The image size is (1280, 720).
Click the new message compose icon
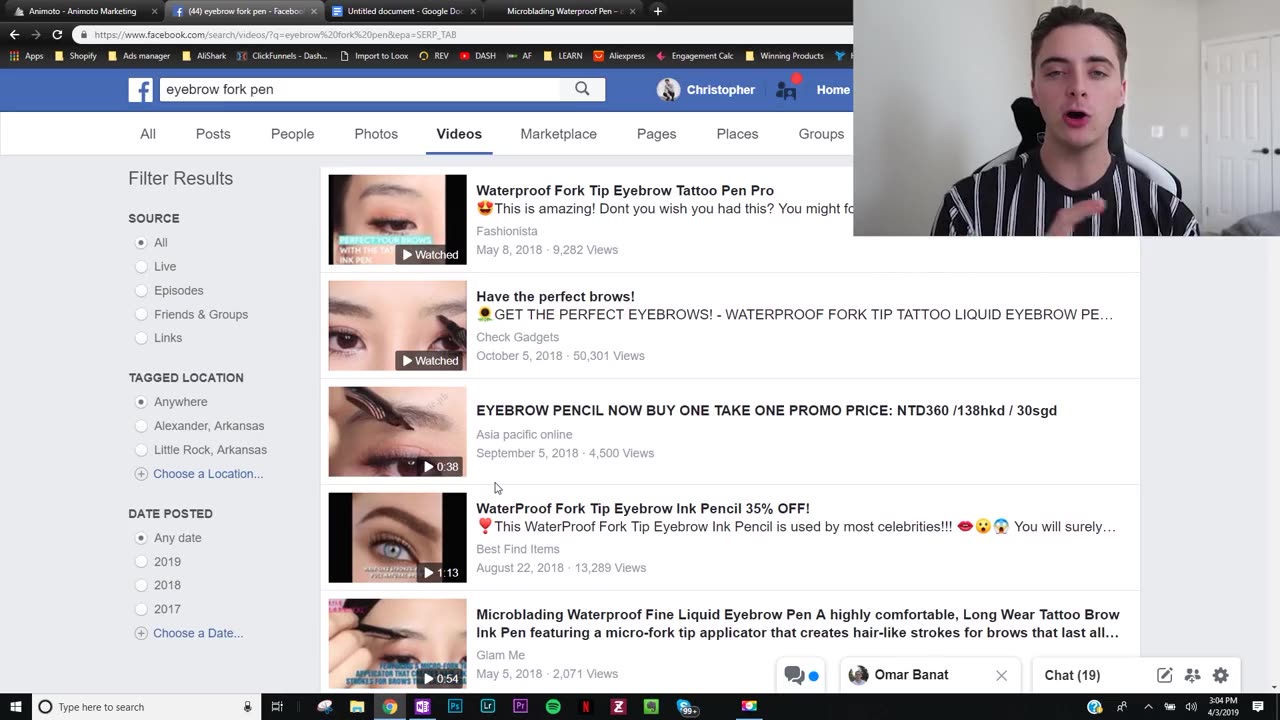[1164, 675]
